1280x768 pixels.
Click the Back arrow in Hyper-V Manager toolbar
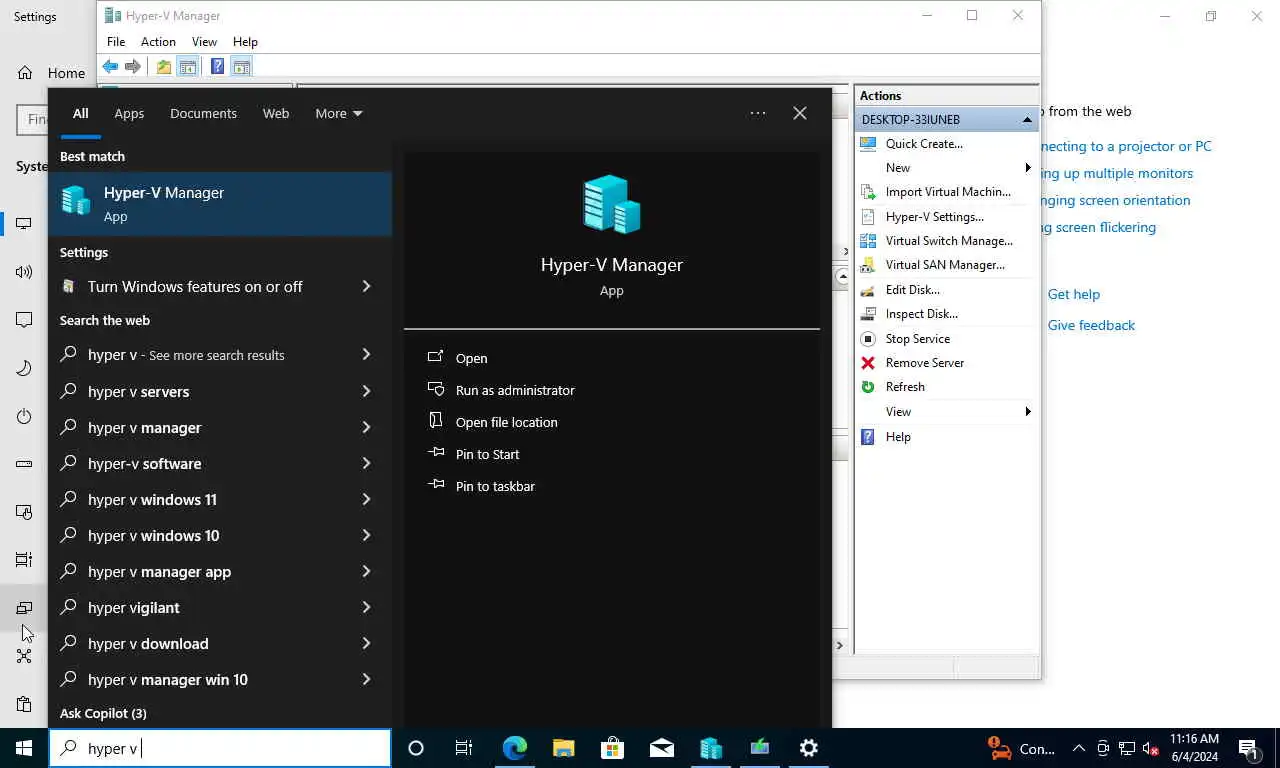[x=110, y=67]
